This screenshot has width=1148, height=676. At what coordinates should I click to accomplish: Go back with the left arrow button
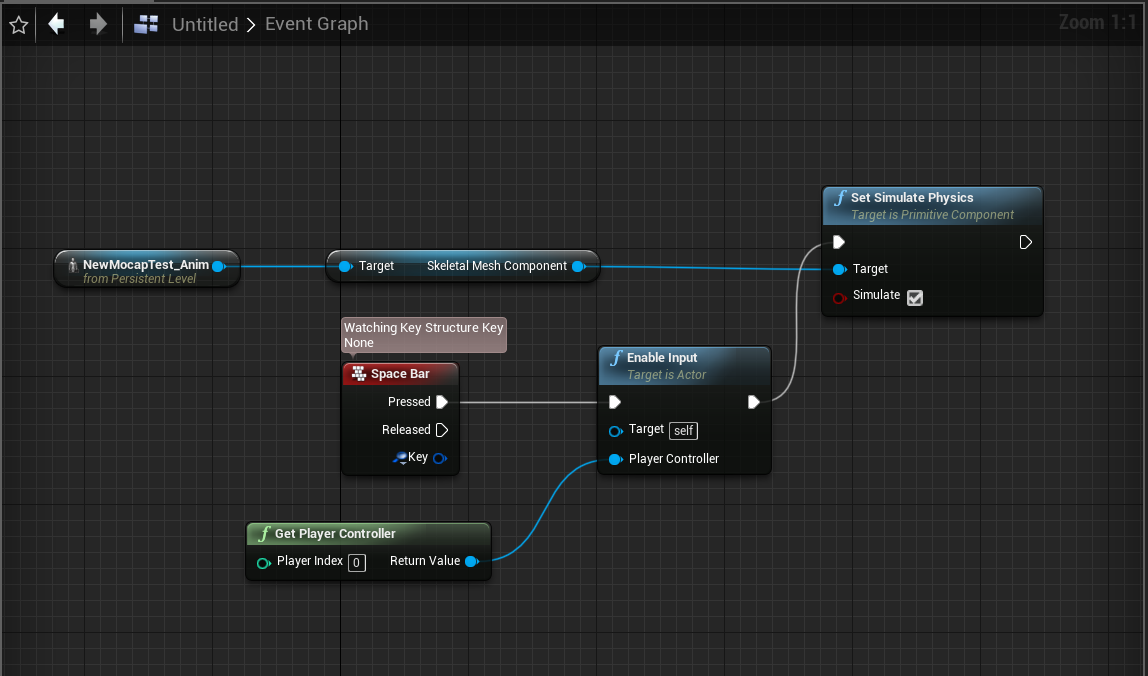click(57, 24)
